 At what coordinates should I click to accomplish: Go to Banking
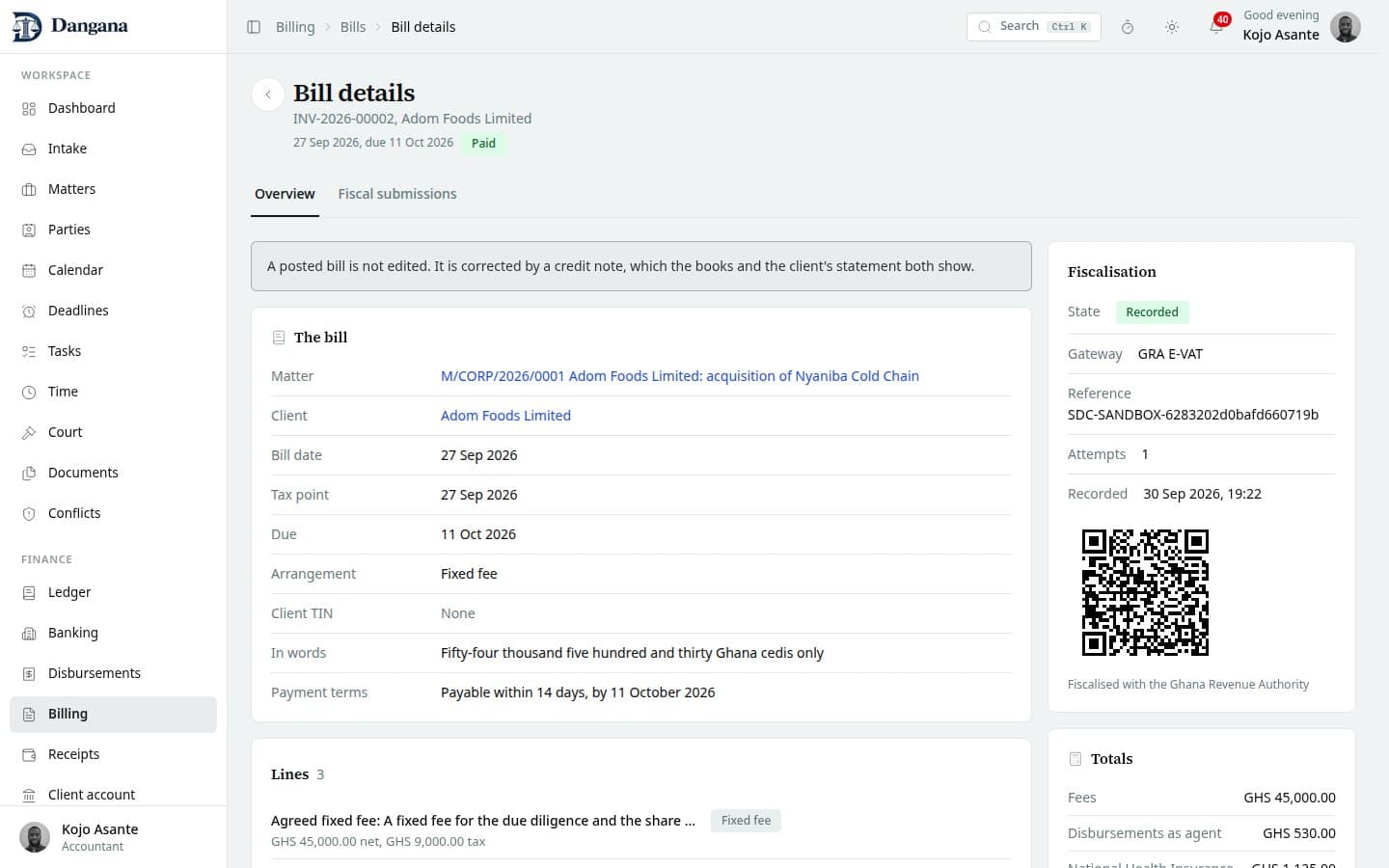click(x=114, y=633)
